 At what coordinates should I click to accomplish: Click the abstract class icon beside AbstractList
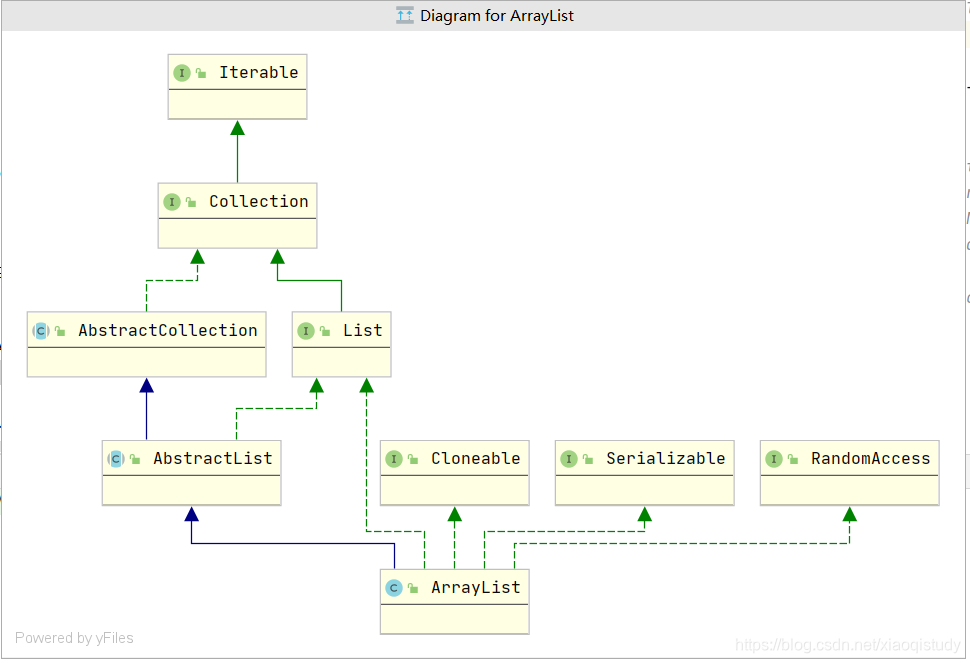[116, 459]
